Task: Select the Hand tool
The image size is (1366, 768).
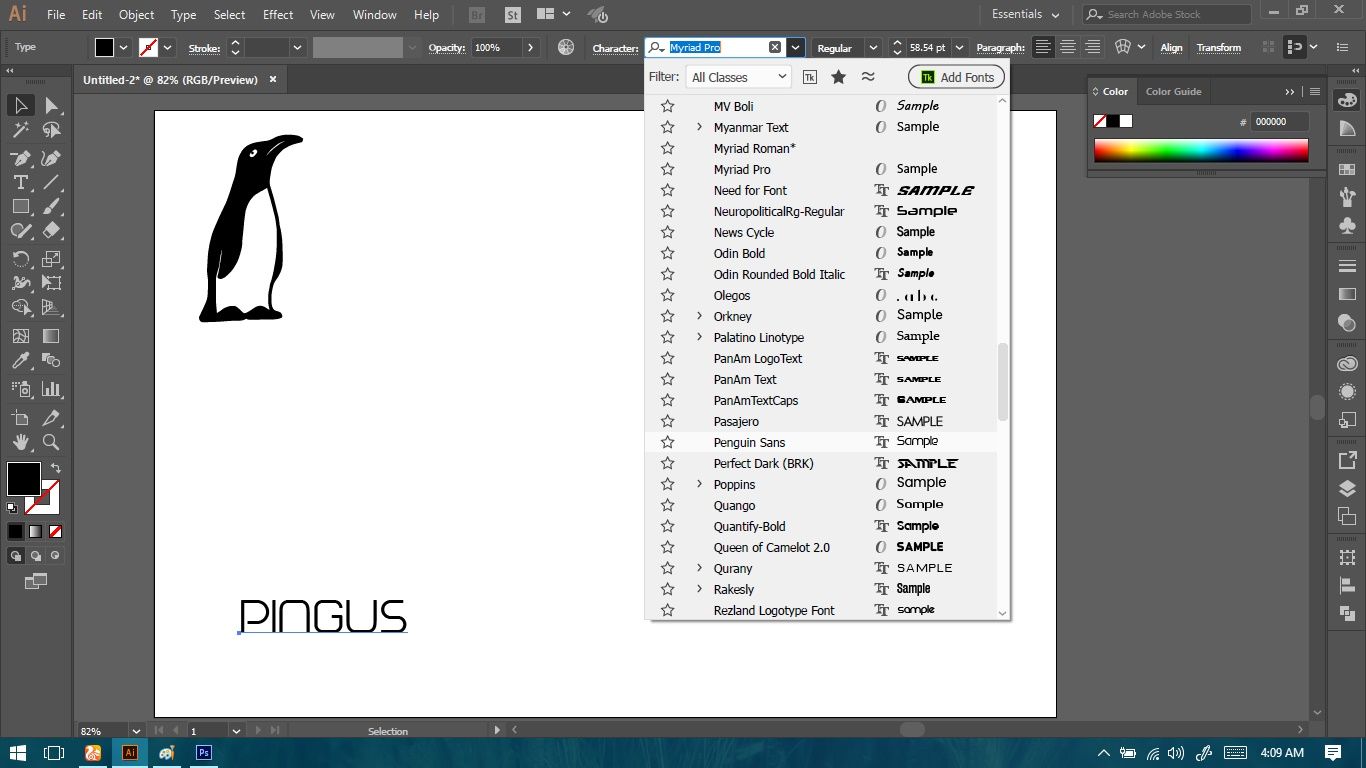Action: 21,442
